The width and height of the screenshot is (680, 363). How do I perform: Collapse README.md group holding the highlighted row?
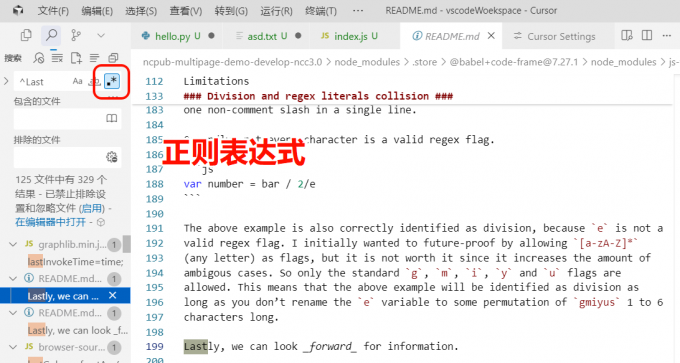[x=13, y=278]
